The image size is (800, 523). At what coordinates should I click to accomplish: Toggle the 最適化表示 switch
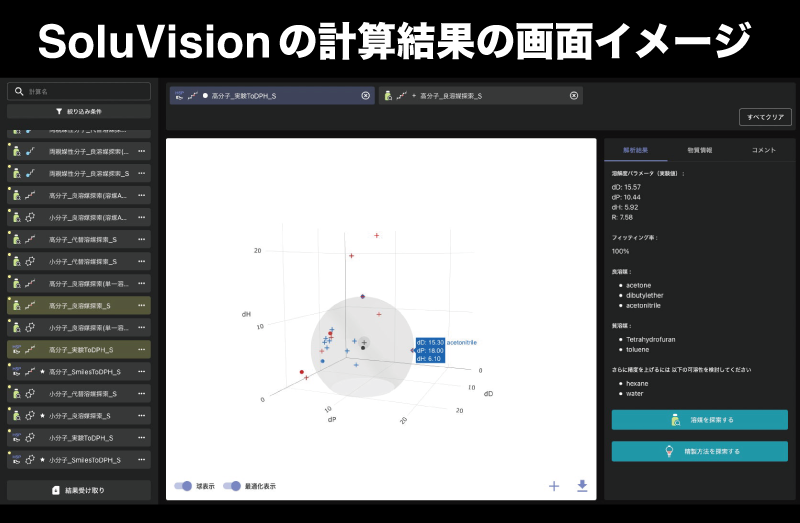coord(232,486)
